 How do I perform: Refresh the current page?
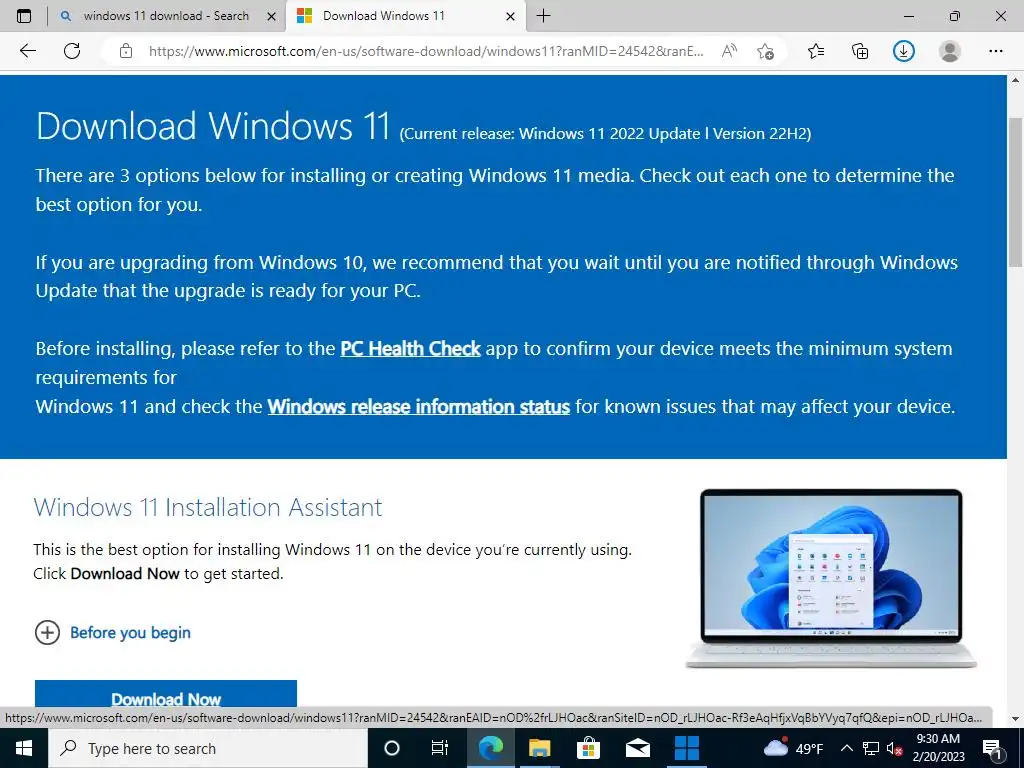coord(72,51)
